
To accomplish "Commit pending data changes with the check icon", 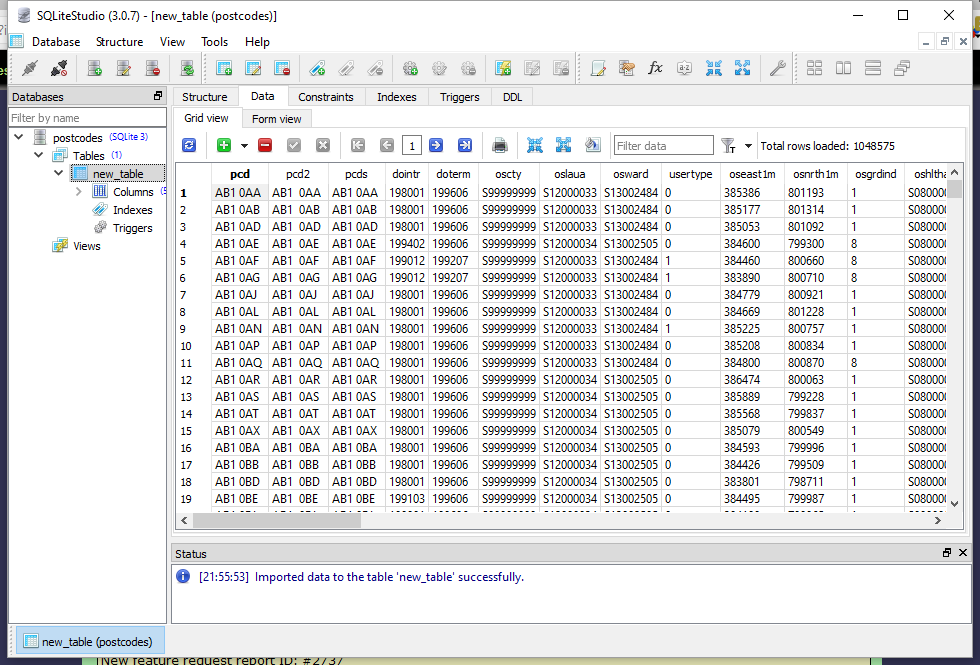I will pos(294,145).
